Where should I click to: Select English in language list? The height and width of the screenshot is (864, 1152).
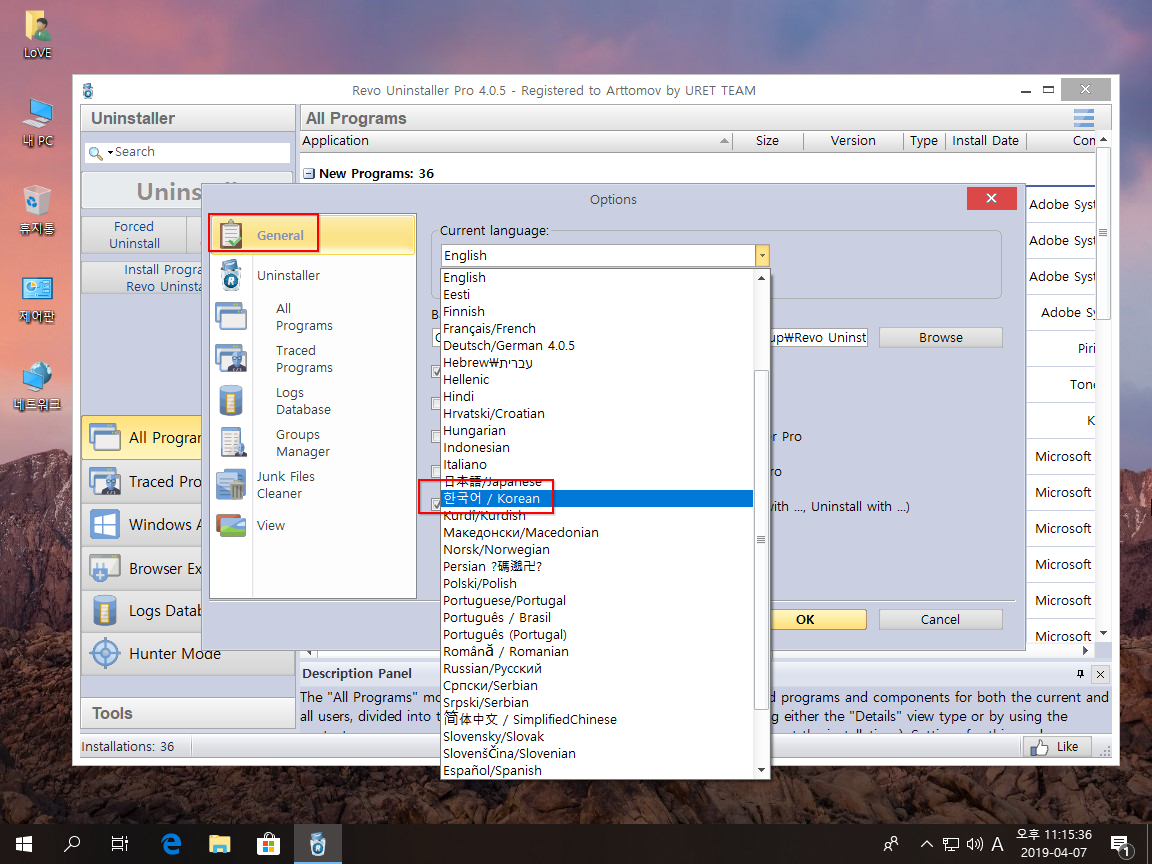(x=597, y=278)
